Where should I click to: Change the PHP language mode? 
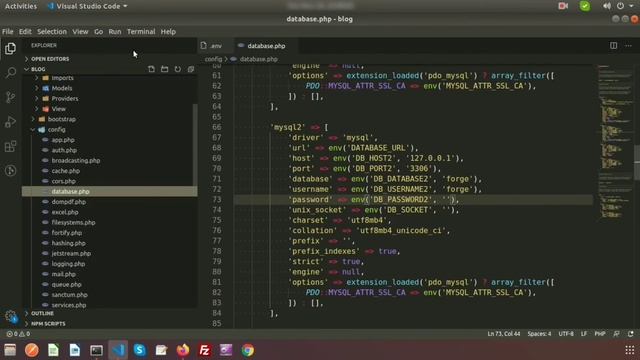(x=600, y=334)
